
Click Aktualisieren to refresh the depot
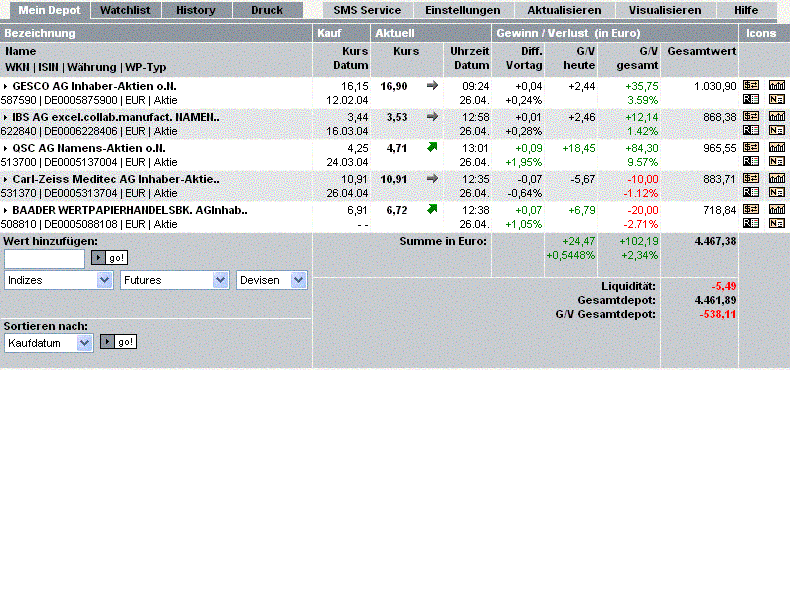click(564, 10)
